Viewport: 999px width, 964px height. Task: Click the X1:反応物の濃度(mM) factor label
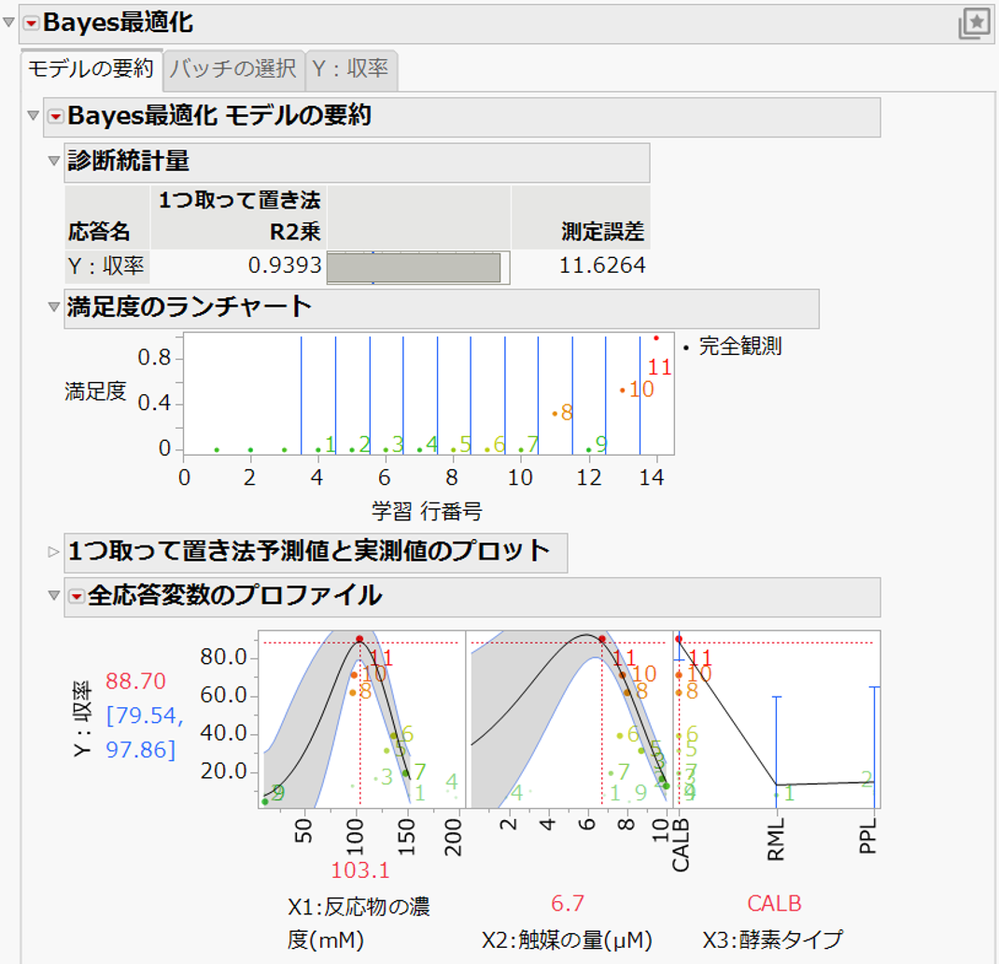pos(359,923)
